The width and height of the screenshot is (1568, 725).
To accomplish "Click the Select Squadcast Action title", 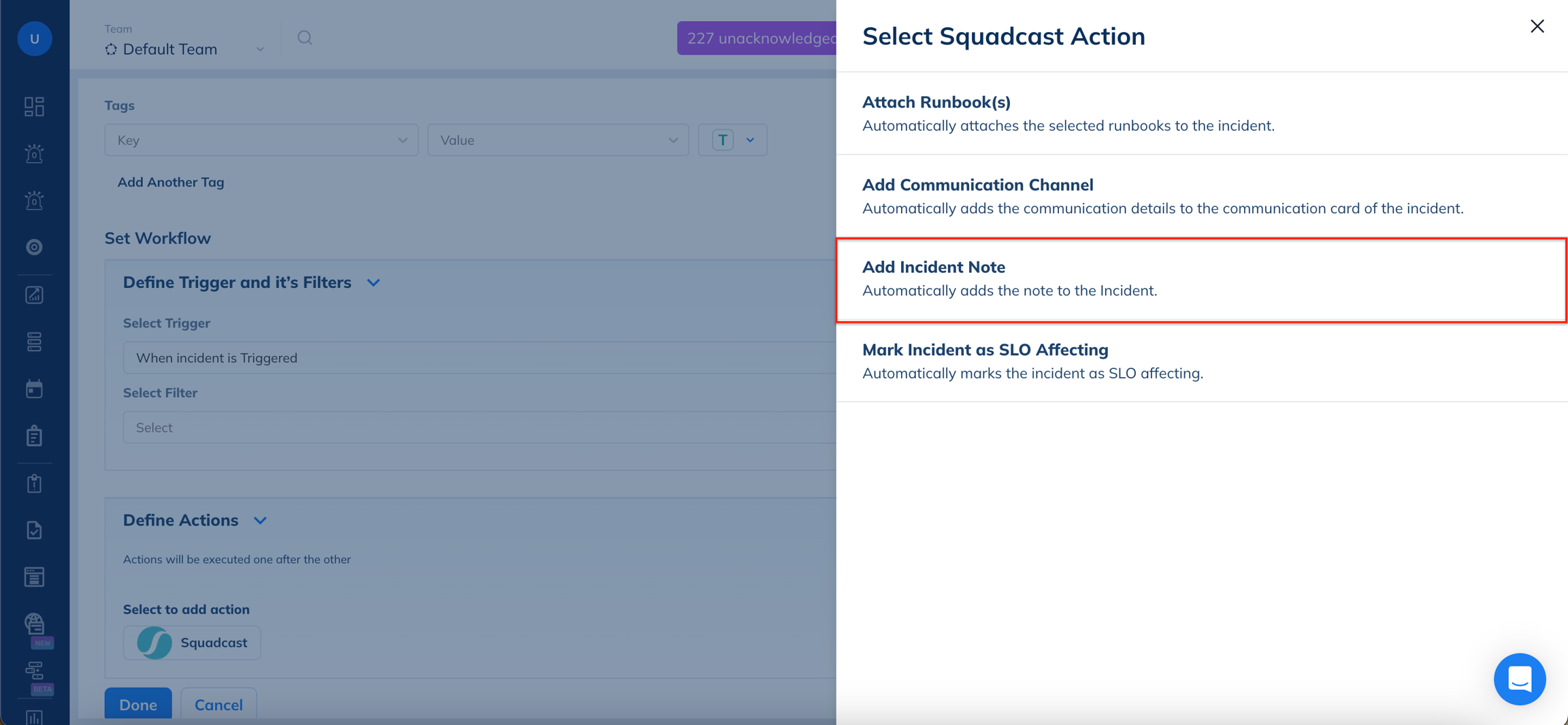I will (1004, 36).
